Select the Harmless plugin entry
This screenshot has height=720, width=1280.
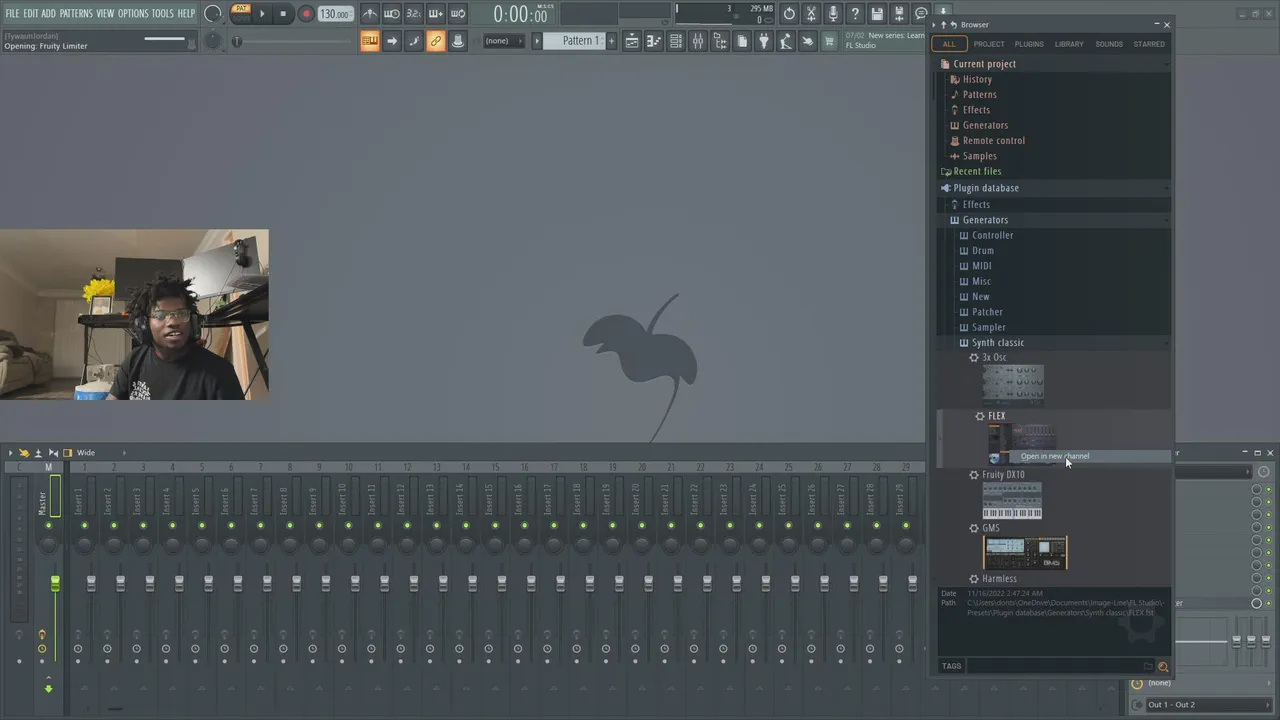(x=999, y=579)
